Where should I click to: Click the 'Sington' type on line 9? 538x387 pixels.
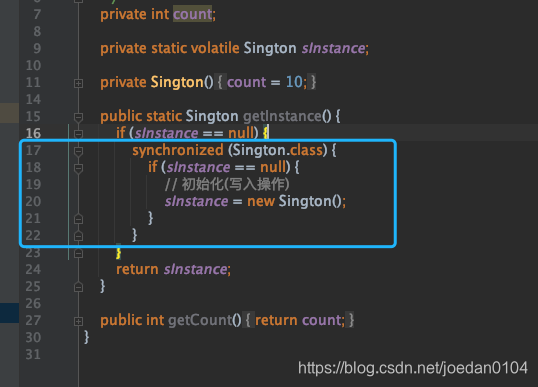[x=270, y=48]
